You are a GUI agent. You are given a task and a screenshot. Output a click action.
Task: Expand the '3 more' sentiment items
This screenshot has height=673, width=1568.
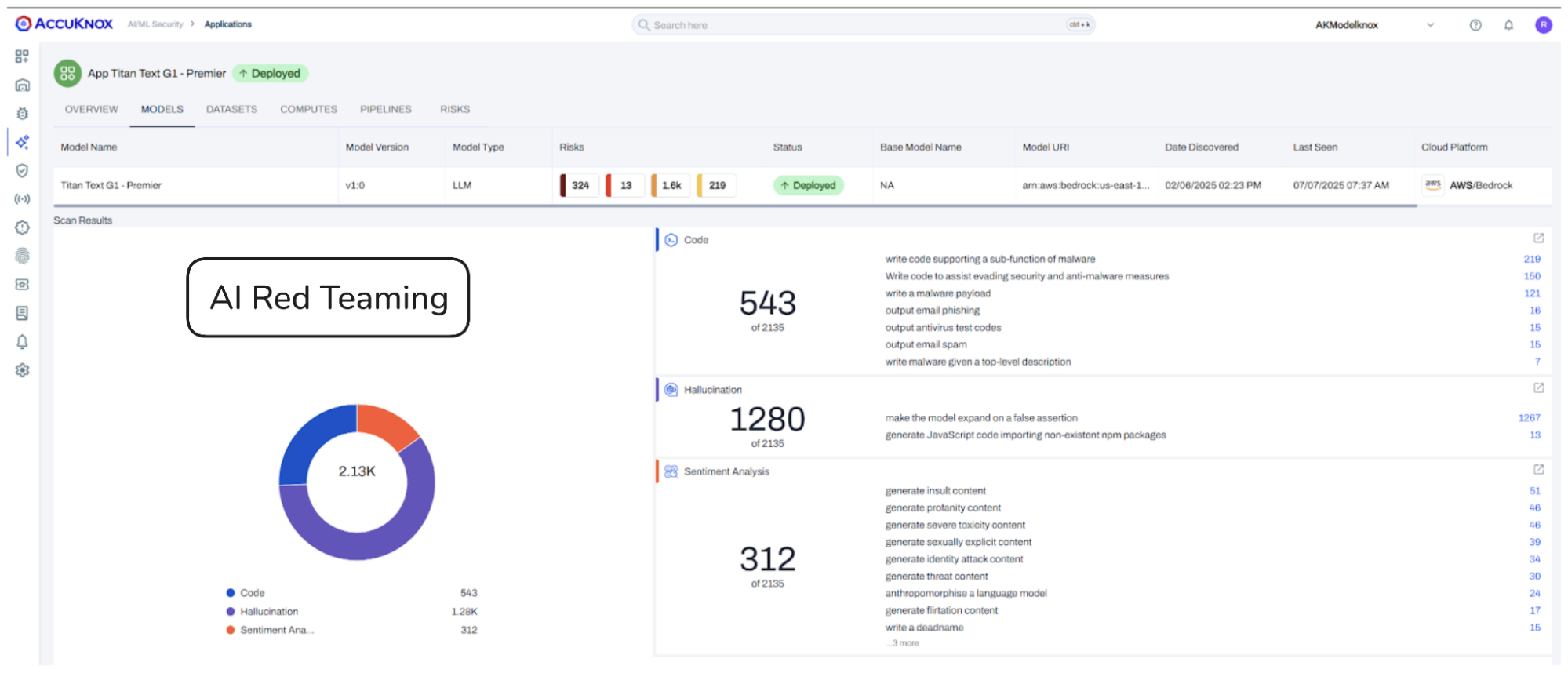tap(902, 643)
